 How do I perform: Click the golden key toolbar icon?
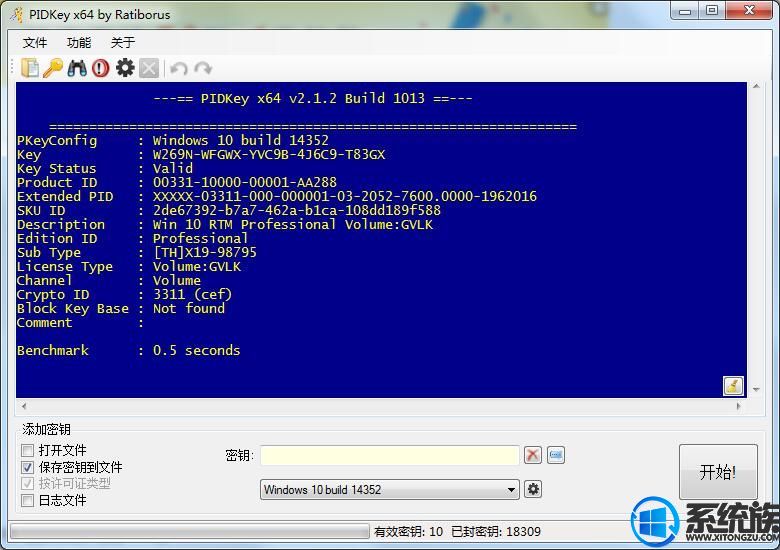coord(53,68)
